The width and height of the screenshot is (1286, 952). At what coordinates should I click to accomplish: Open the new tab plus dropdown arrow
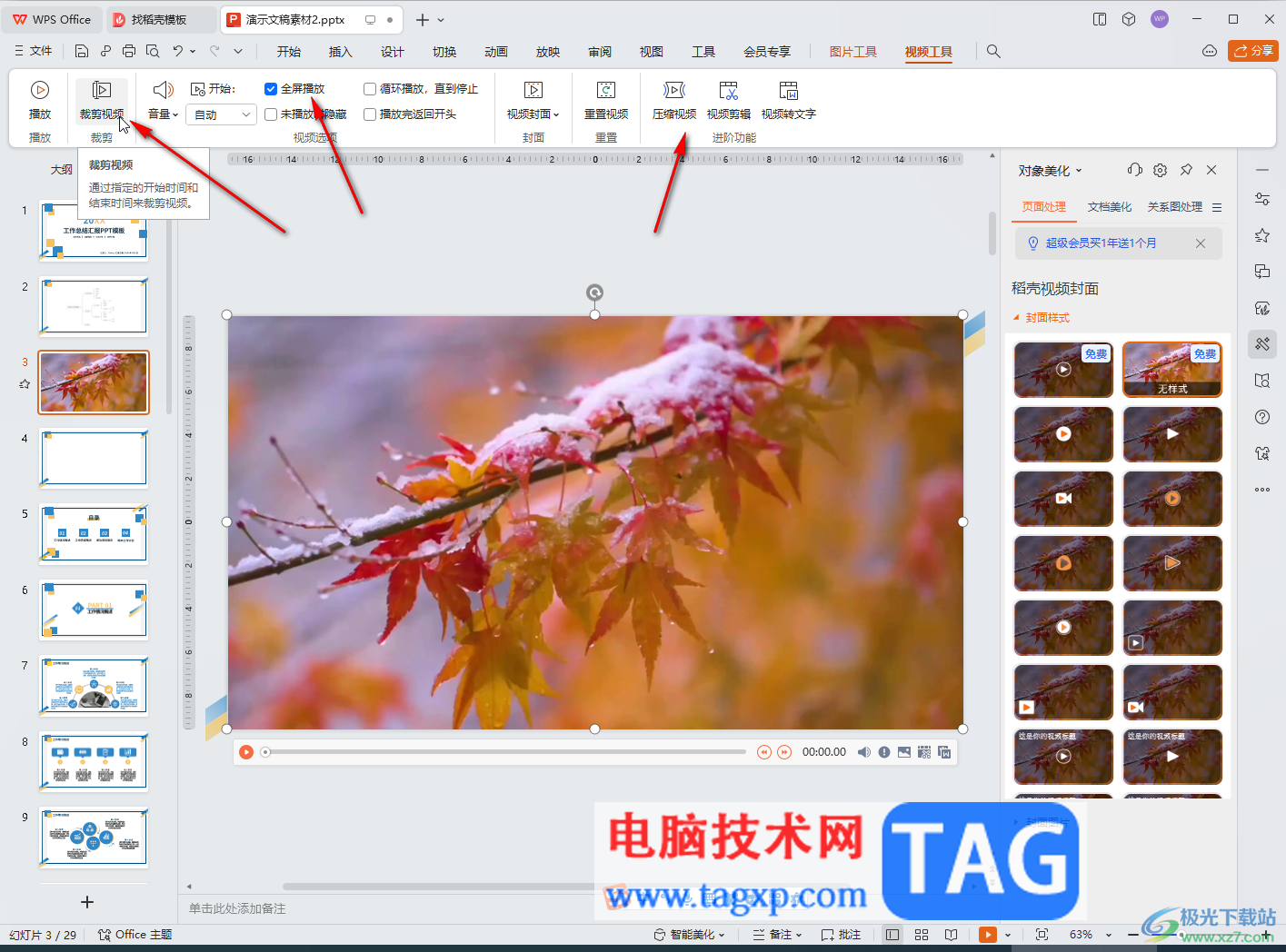(442, 20)
